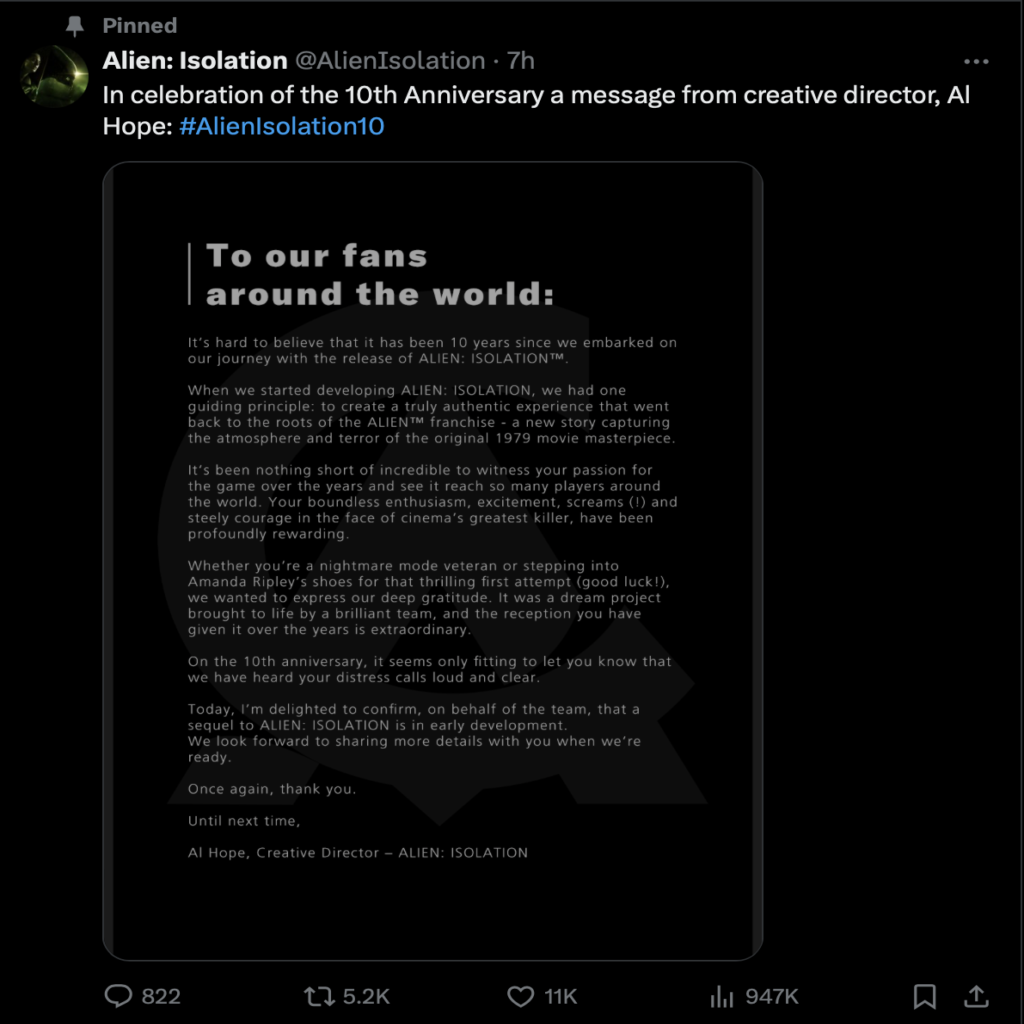Click the share upload arrow icon
This screenshot has width=1024, height=1024.
coord(976,996)
